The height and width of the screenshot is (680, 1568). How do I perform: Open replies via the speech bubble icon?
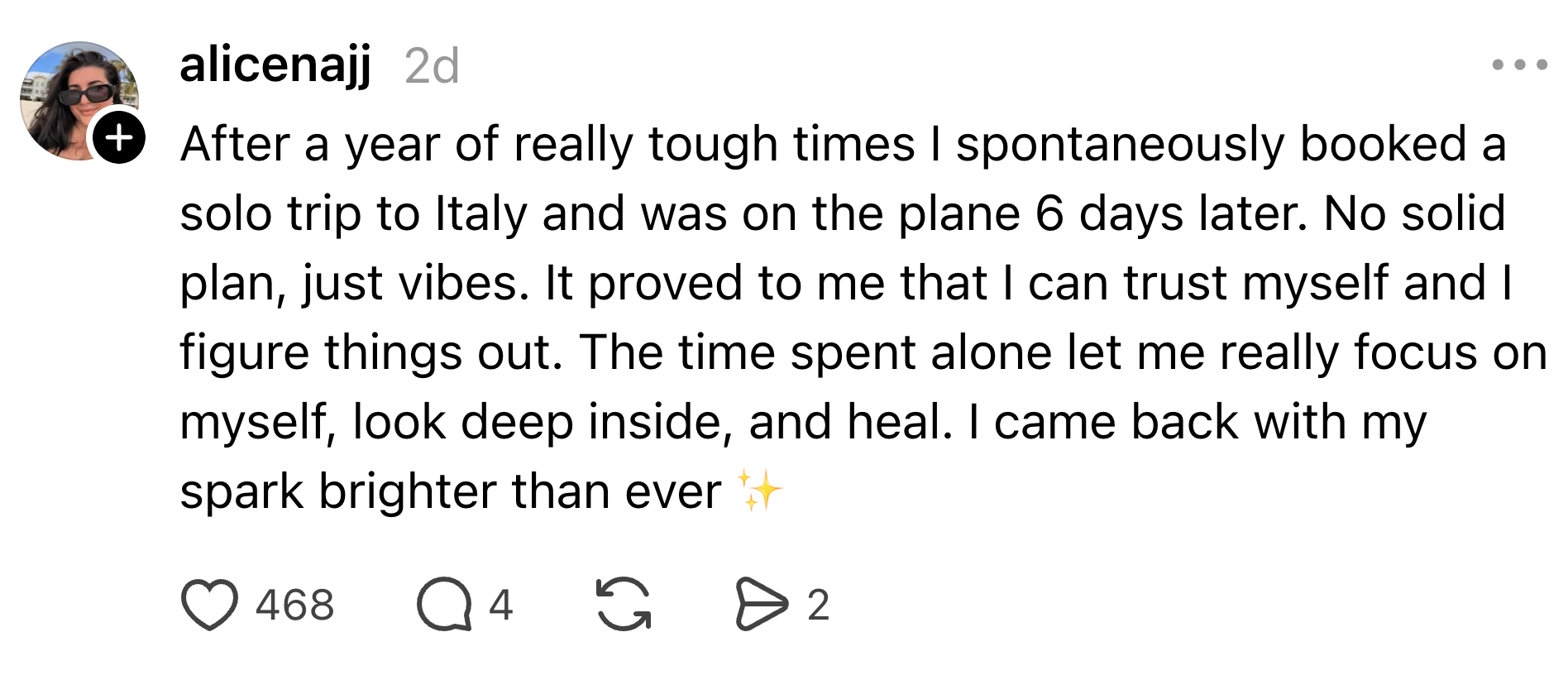coord(444,605)
